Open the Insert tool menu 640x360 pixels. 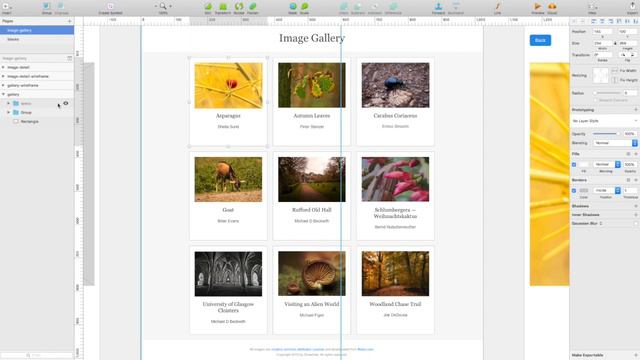pos(7,7)
